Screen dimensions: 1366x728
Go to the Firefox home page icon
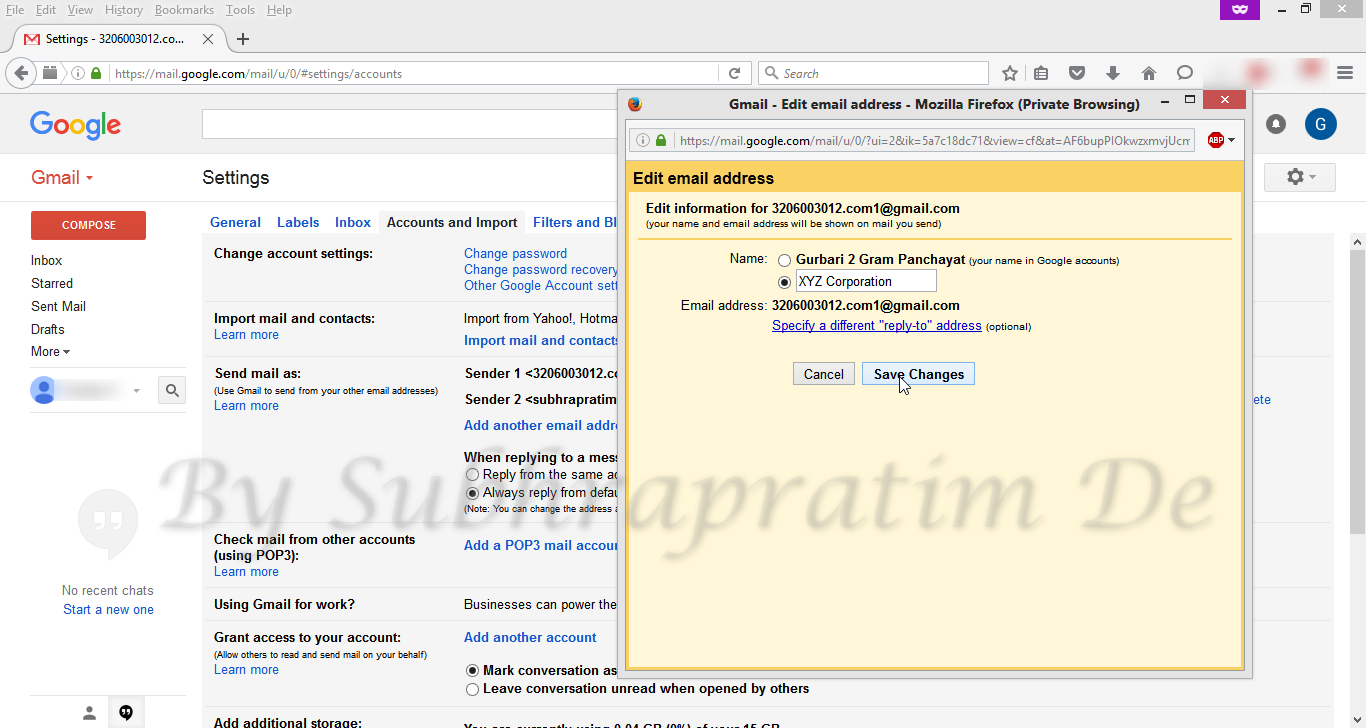click(1149, 73)
